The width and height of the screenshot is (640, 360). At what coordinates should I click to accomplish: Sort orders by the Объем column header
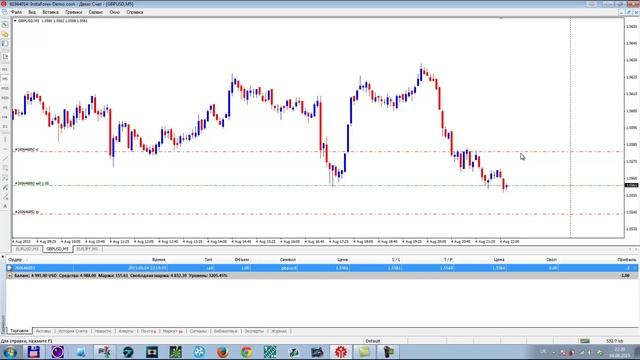tap(242, 260)
